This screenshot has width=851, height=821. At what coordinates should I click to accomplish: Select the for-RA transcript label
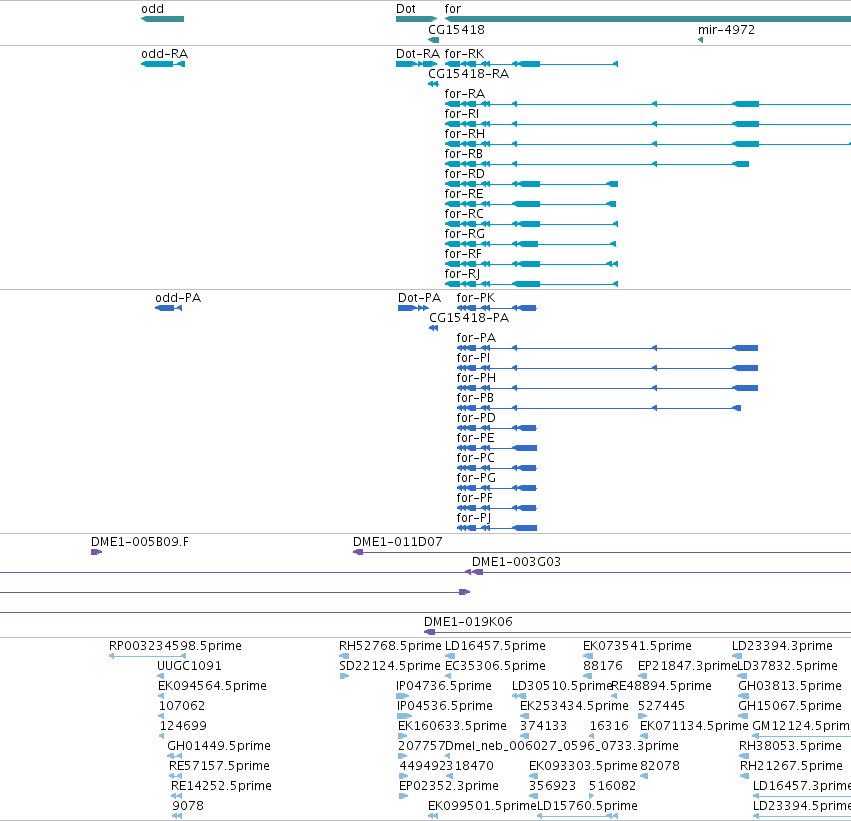pos(465,94)
